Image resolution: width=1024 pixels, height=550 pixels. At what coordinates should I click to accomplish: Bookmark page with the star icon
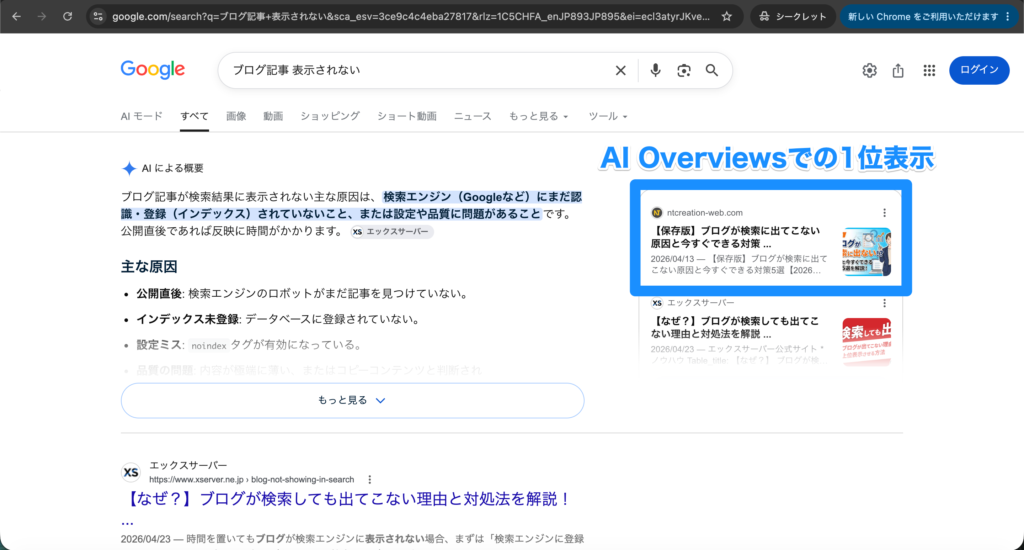726,16
